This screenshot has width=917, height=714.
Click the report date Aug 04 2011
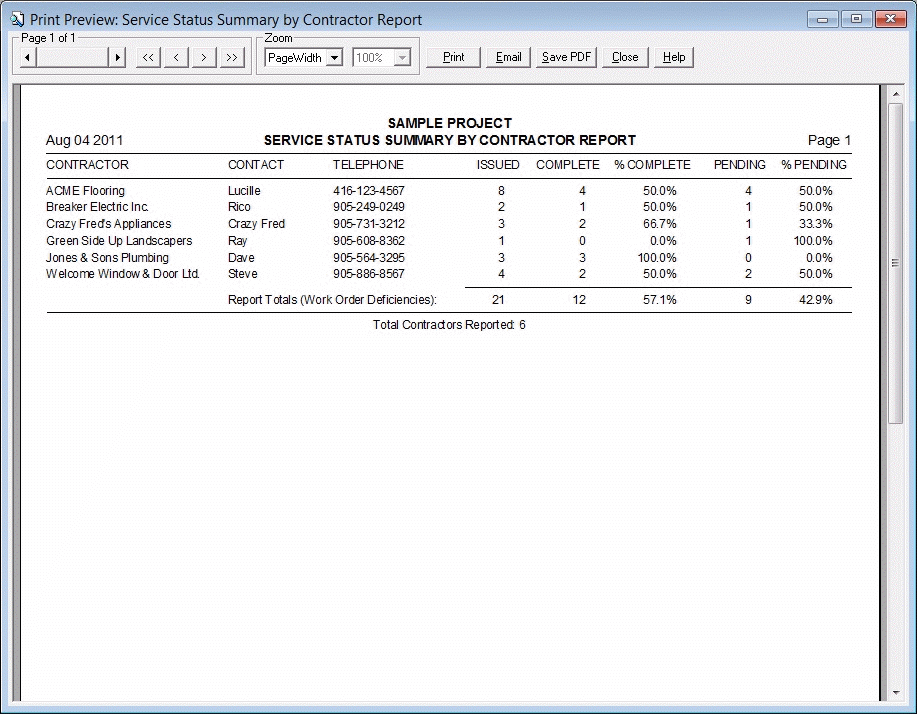point(84,140)
